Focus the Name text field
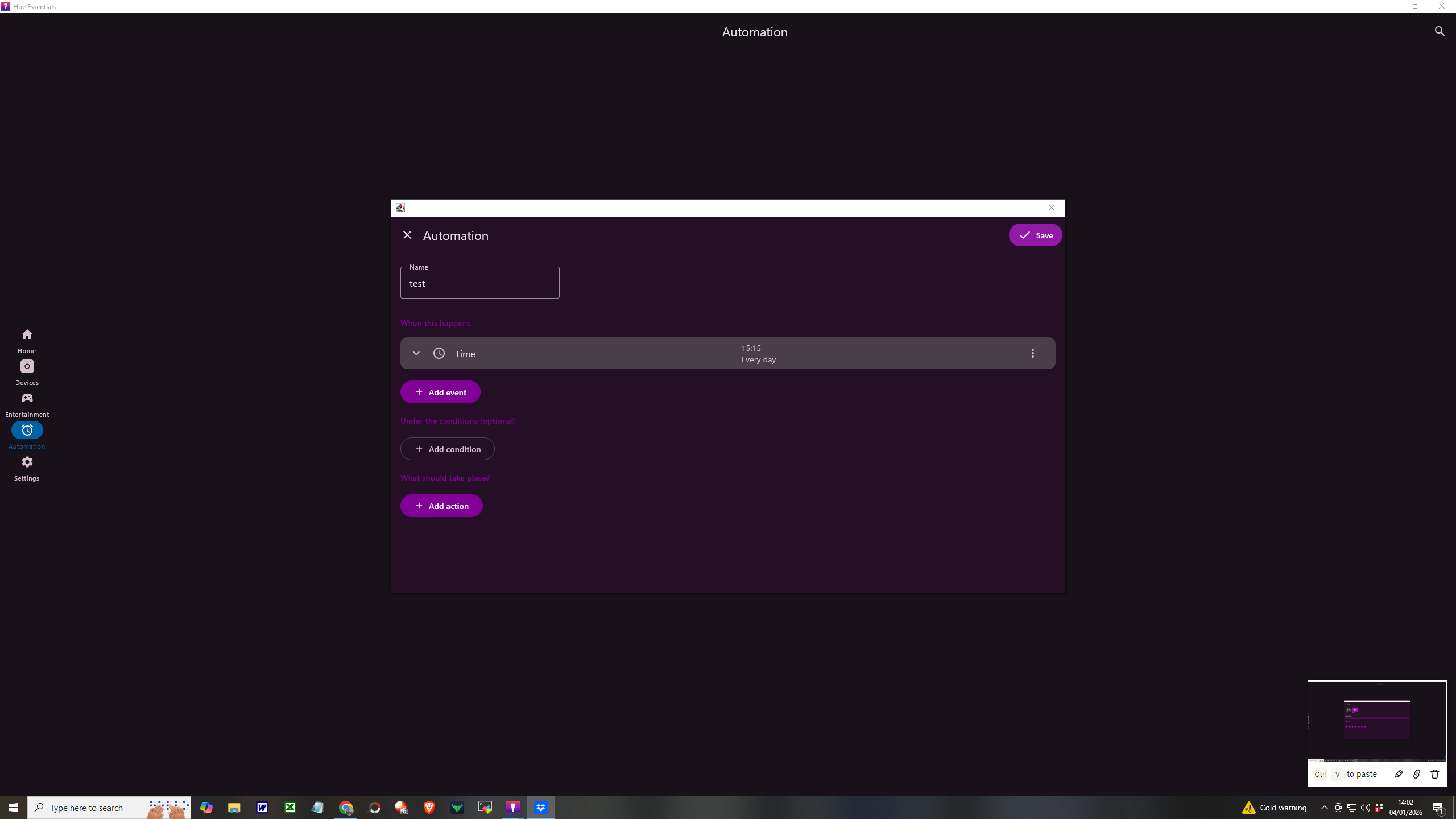This screenshot has height=819, width=1456. click(x=479, y=283)
